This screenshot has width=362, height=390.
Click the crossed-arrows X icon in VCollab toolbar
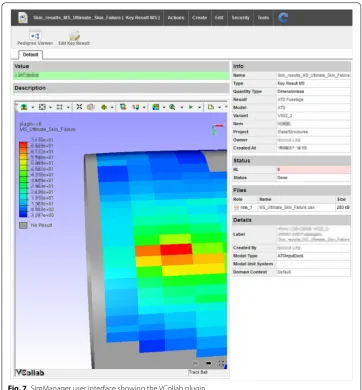pos(79,107)
